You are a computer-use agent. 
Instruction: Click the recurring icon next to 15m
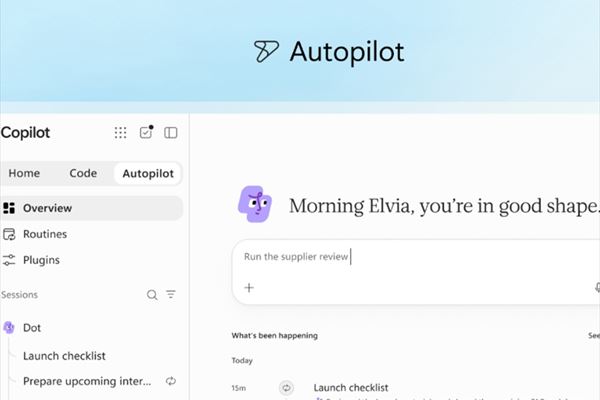[x=286, y=388]
